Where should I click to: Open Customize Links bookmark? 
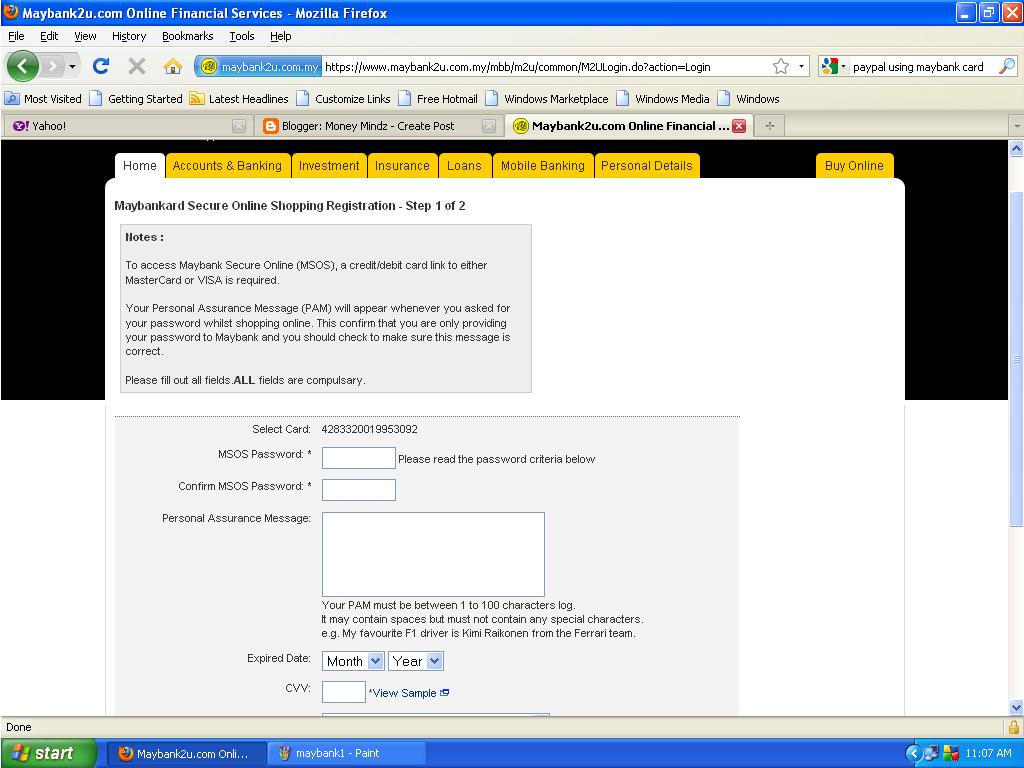click(344, 99)
